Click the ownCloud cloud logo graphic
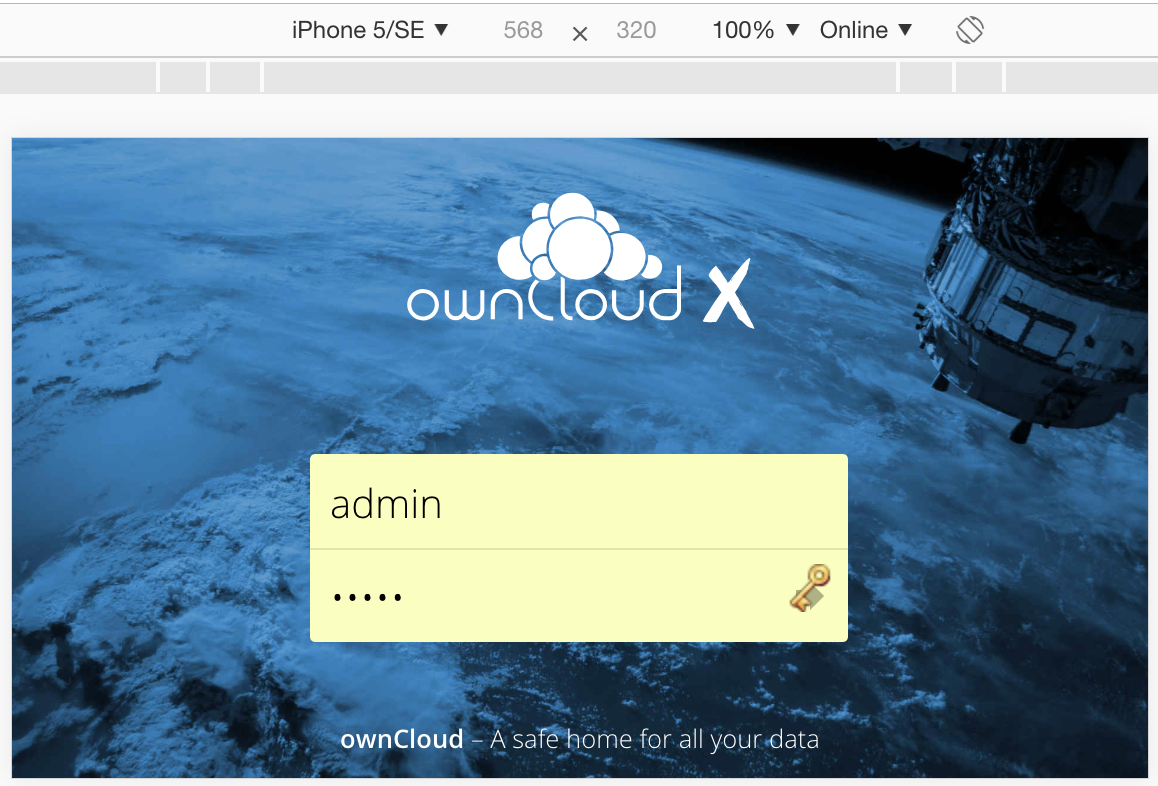This screenshot has height=786, width=1158. tap(578, 240)
